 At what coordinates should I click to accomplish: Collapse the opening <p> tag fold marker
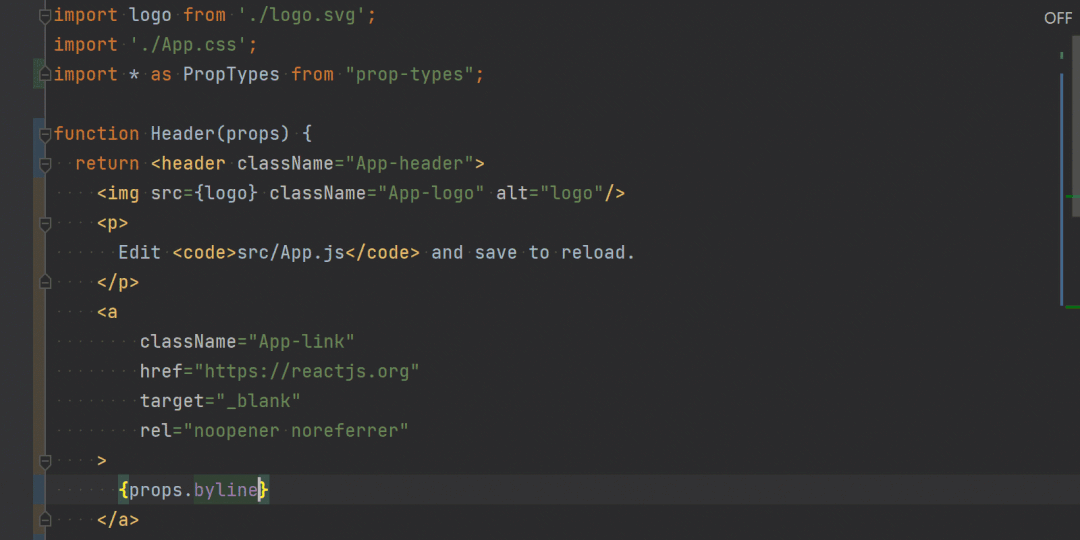(45, 223)
